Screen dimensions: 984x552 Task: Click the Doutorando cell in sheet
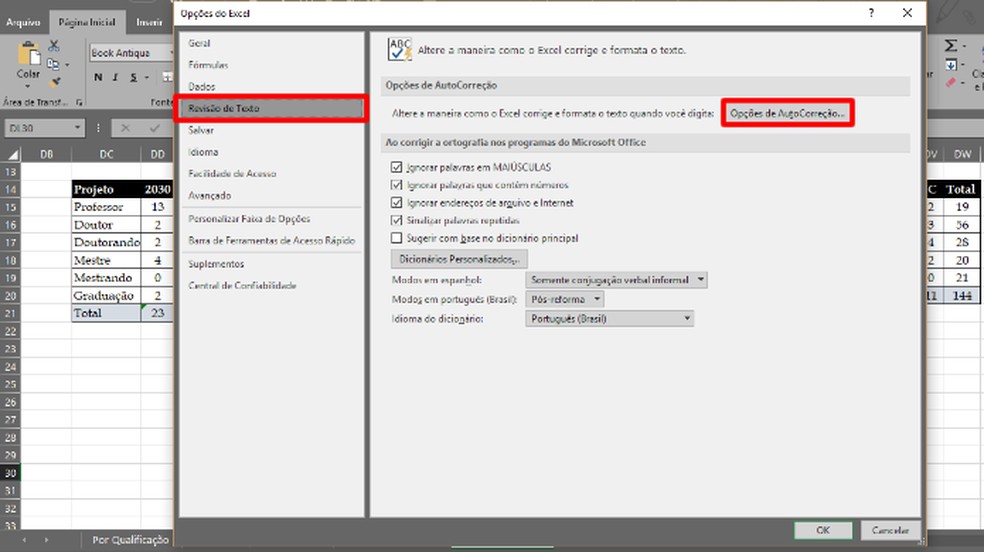106,242
